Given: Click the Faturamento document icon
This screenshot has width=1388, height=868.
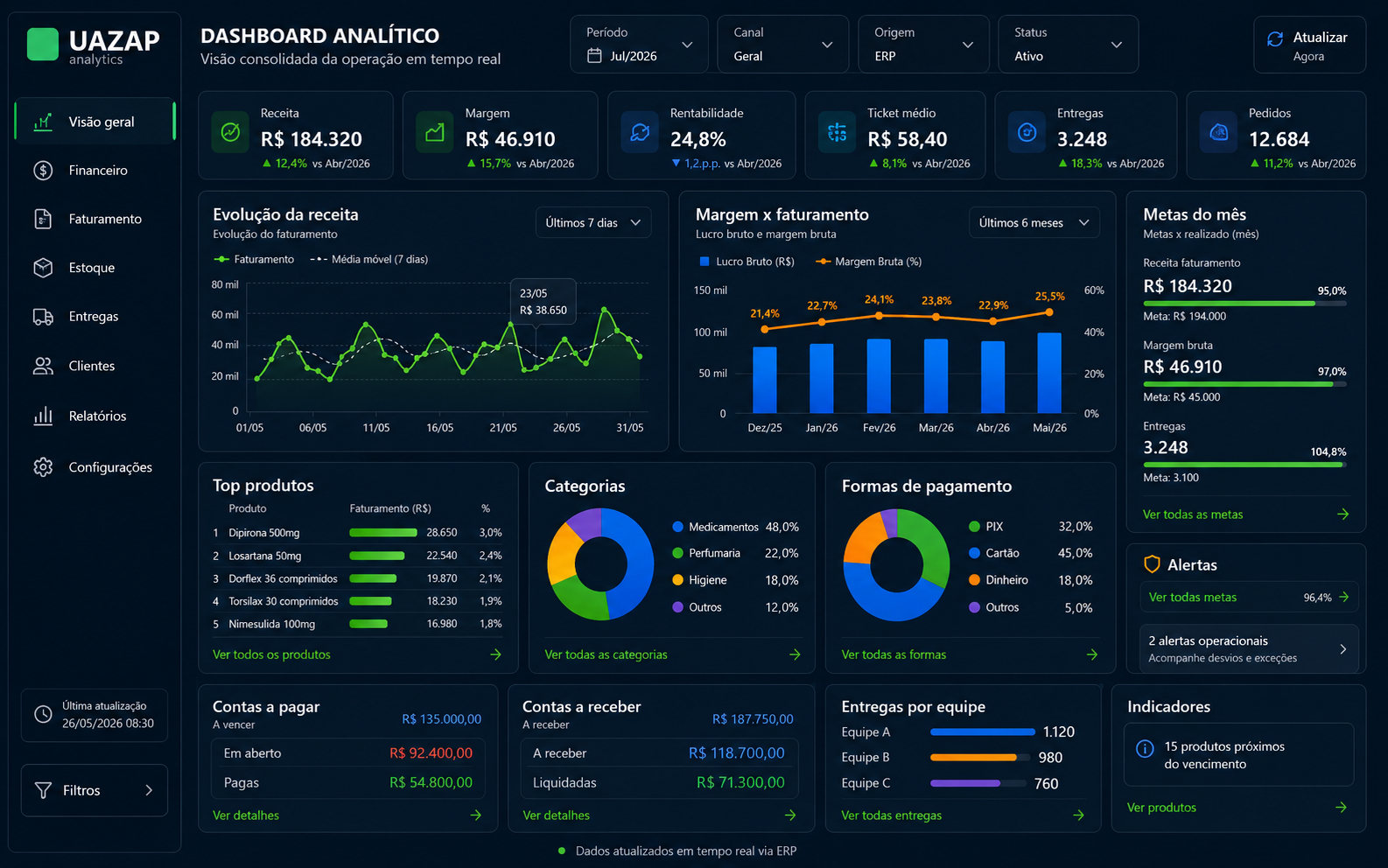Looking at the screenshot, I should point(43,219).
